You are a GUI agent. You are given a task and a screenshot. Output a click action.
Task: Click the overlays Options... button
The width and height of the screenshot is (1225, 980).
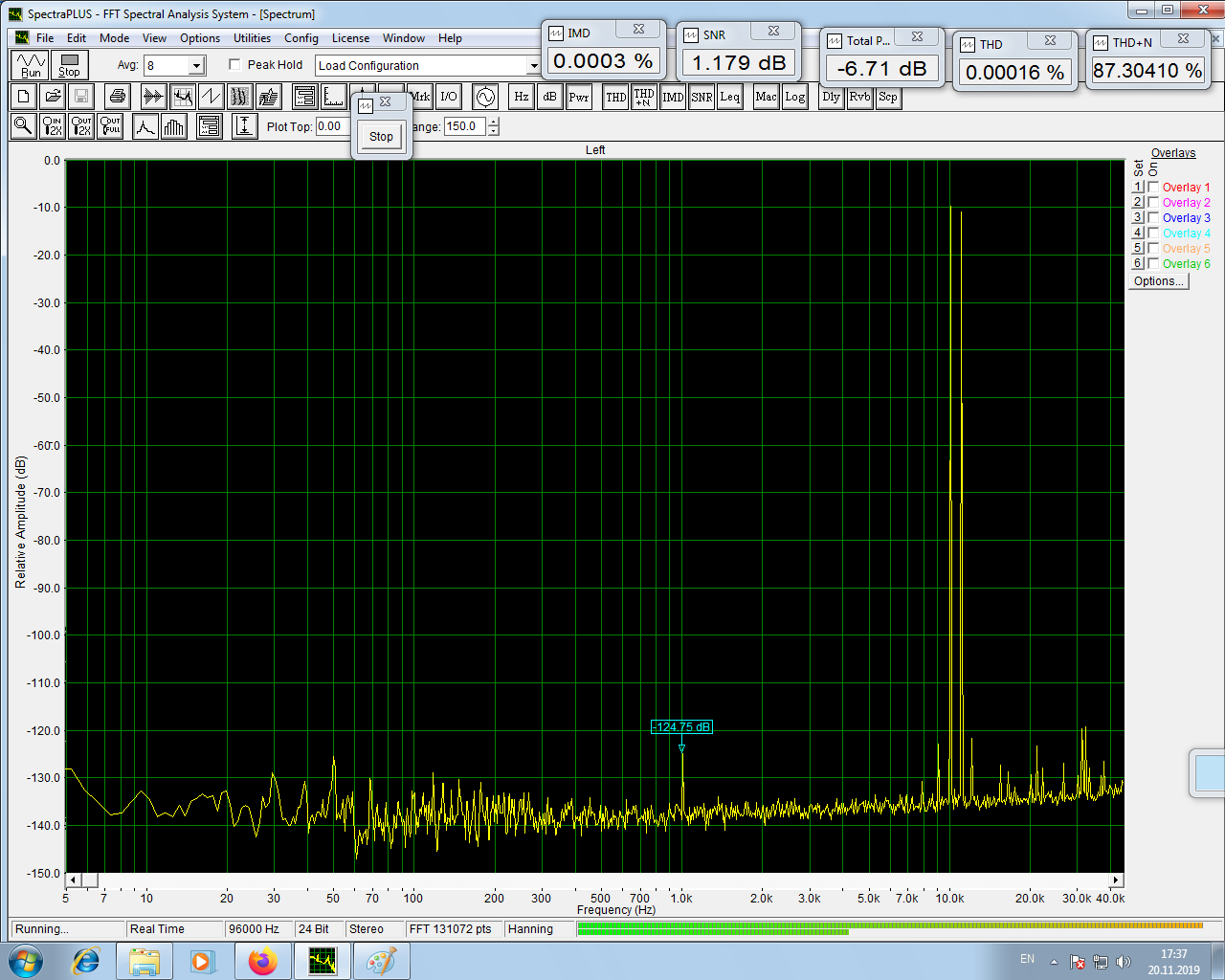[x=1159, y=281]
